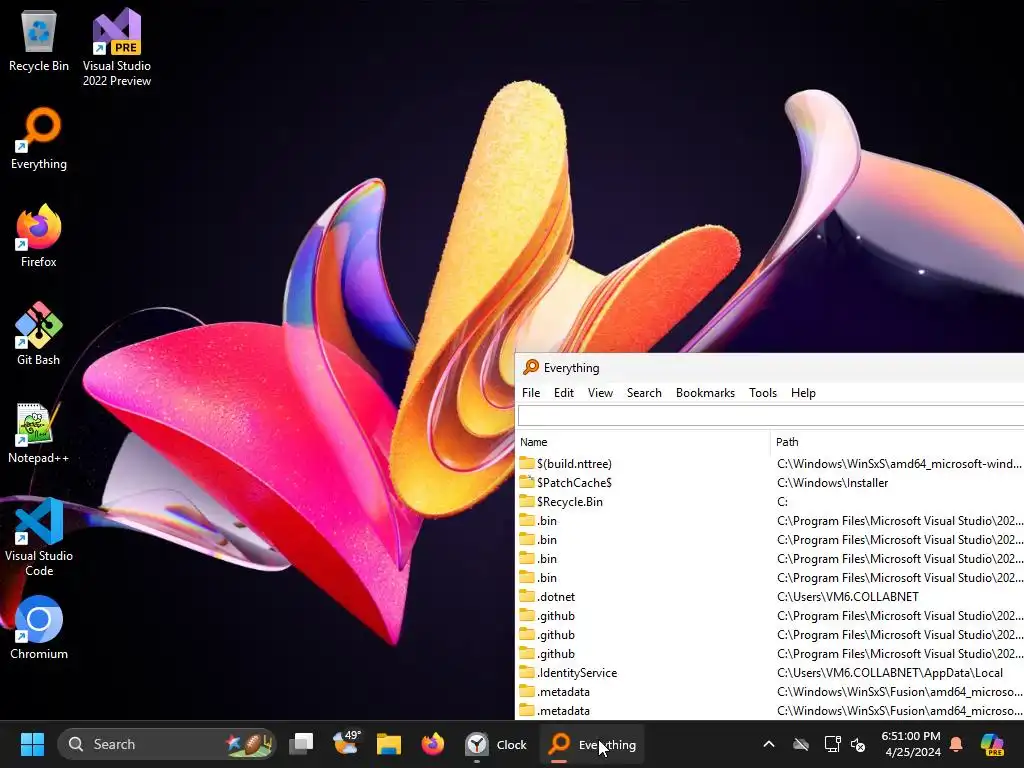Show hidden system tray icons
This screenshot has width=1024, height=768.
point(769,744)
